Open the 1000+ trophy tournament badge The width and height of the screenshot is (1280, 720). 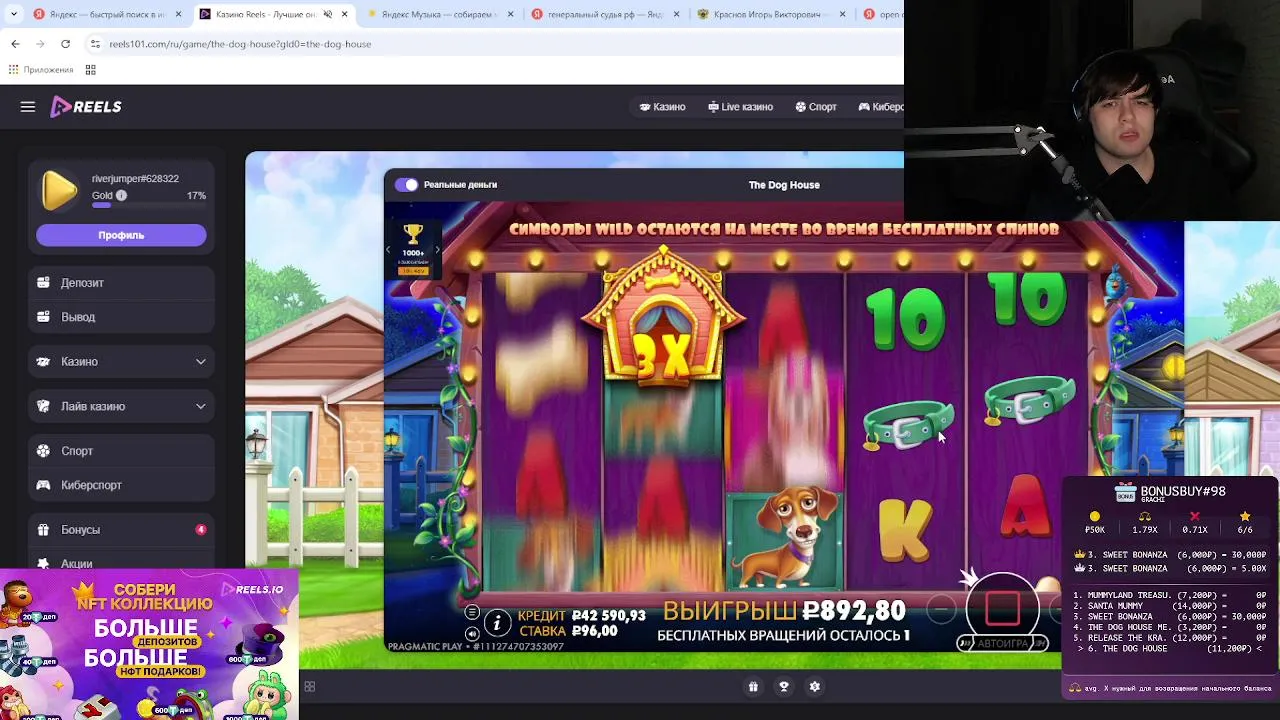(413, 249)
